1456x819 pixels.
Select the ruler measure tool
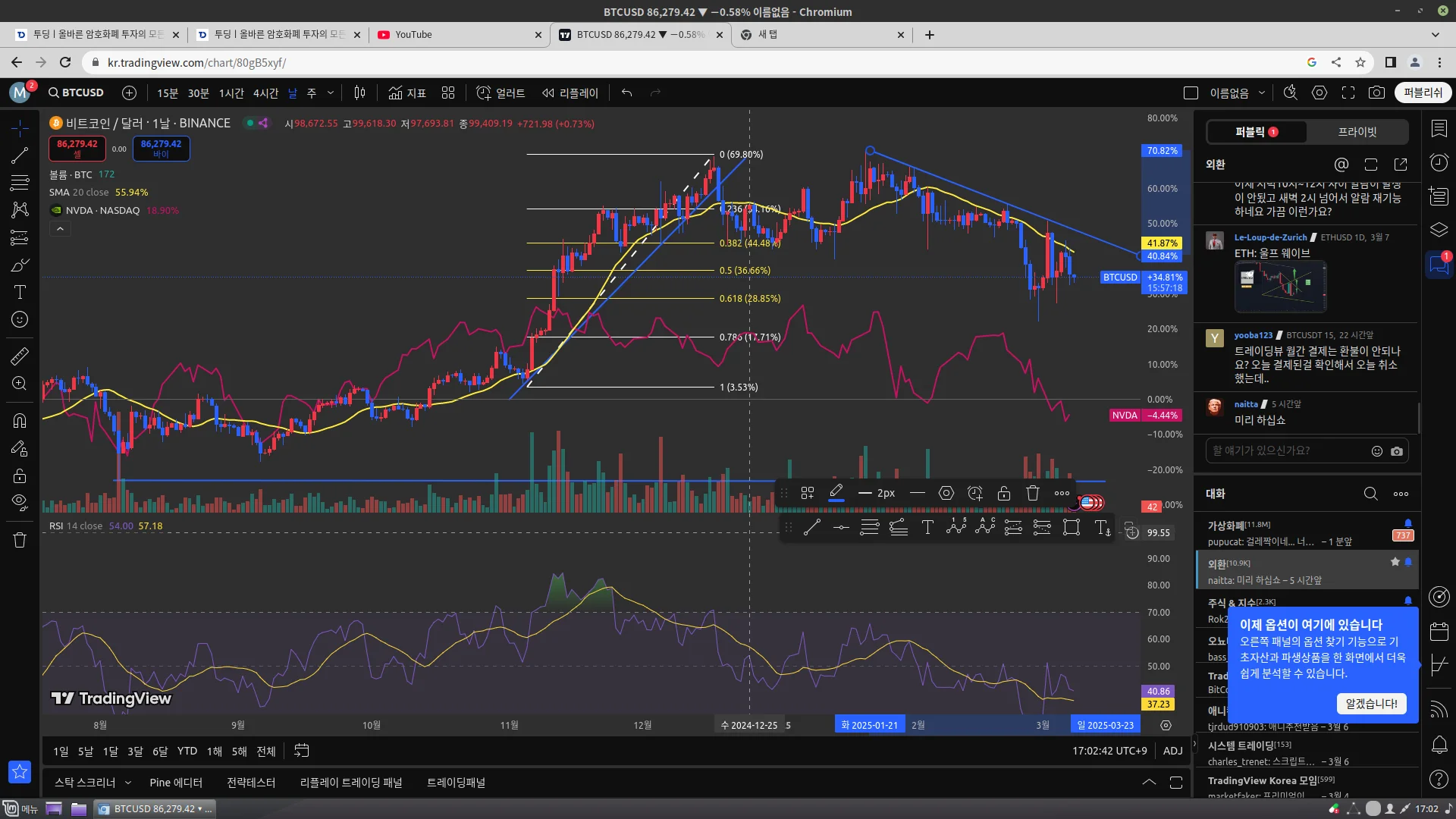click(x=20, y=356)
